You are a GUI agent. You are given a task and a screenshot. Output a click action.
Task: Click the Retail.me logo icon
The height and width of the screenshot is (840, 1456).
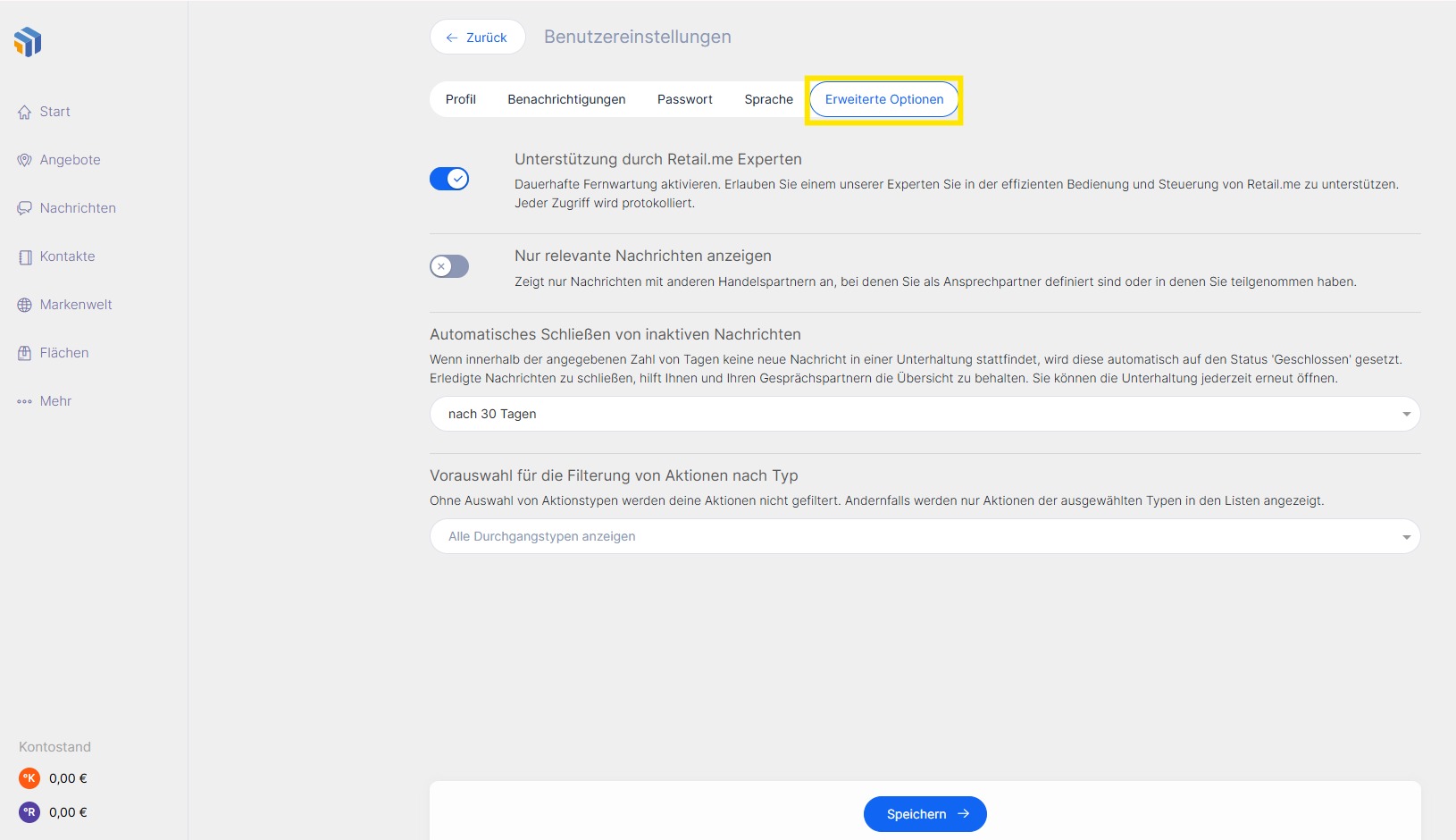tap(28, 41)
